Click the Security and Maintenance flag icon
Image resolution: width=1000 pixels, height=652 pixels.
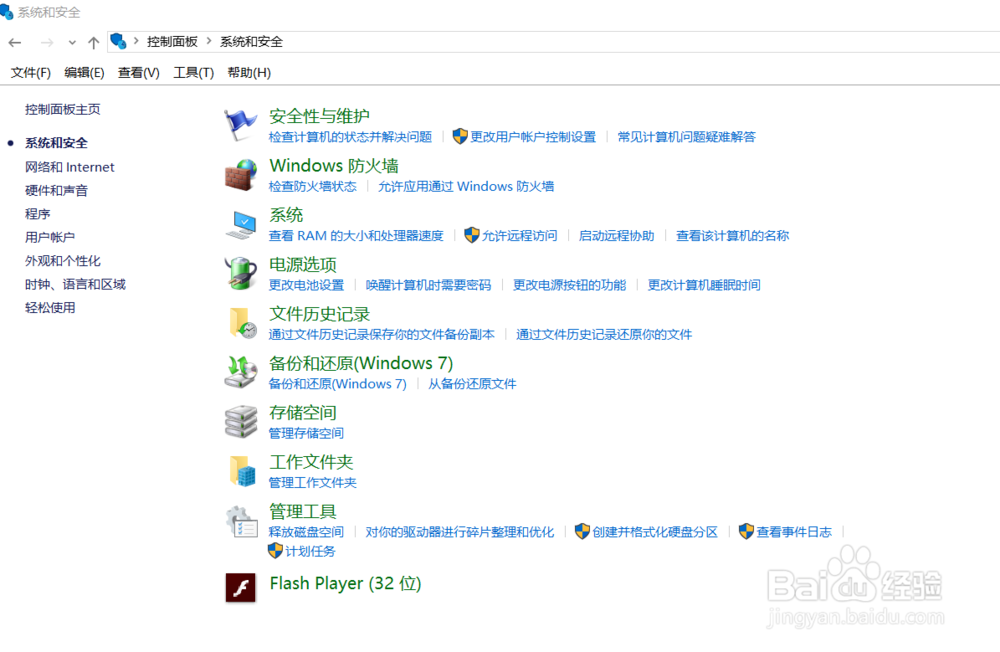240,124
